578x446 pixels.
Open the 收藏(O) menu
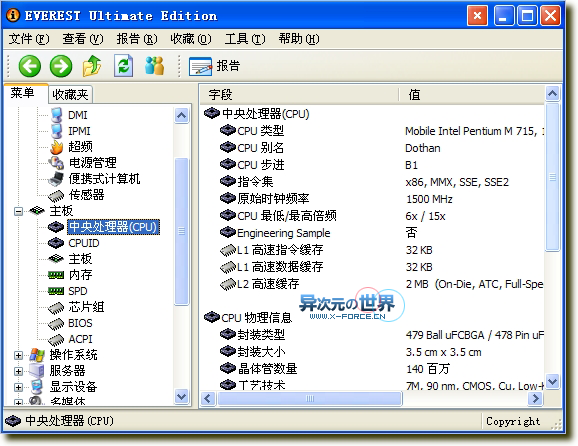point(191,39)
